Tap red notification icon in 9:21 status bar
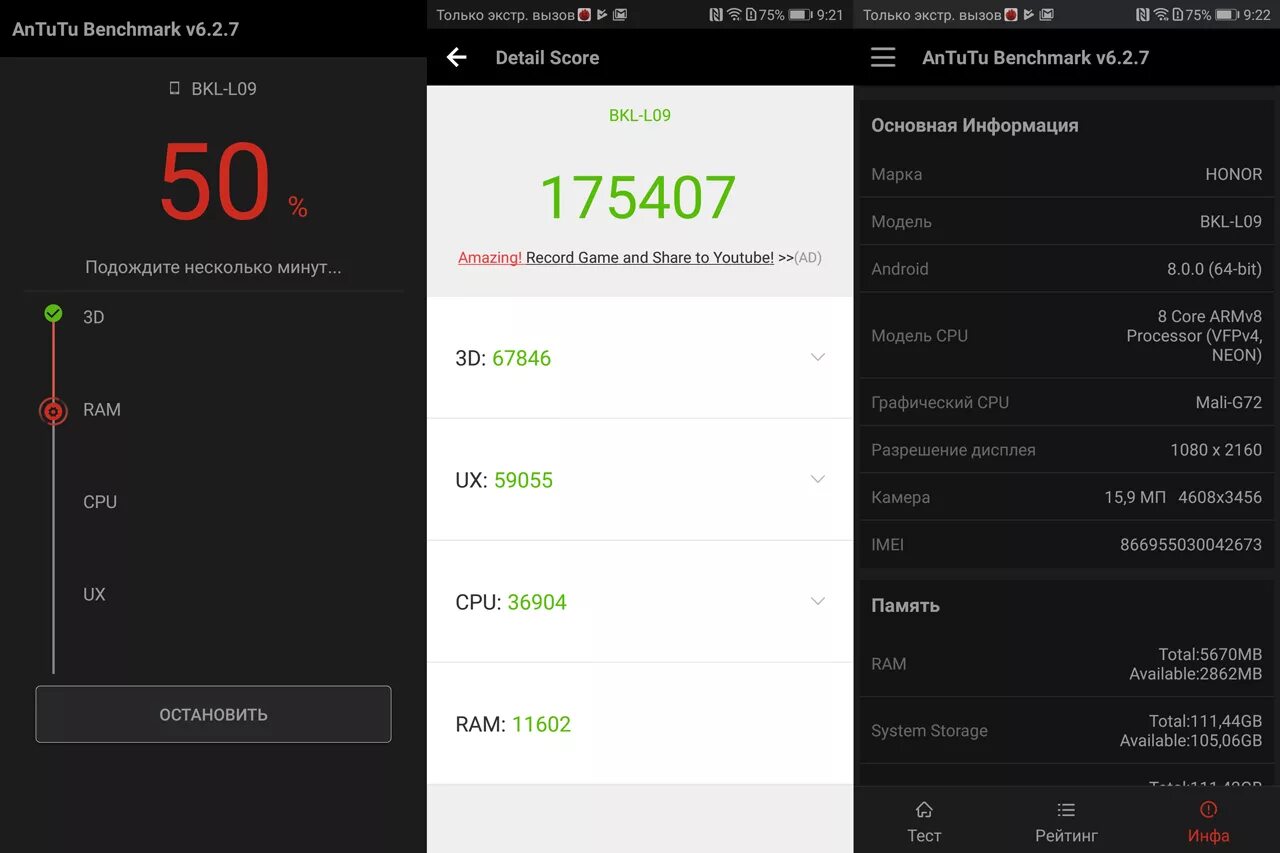 click(585, 15)
